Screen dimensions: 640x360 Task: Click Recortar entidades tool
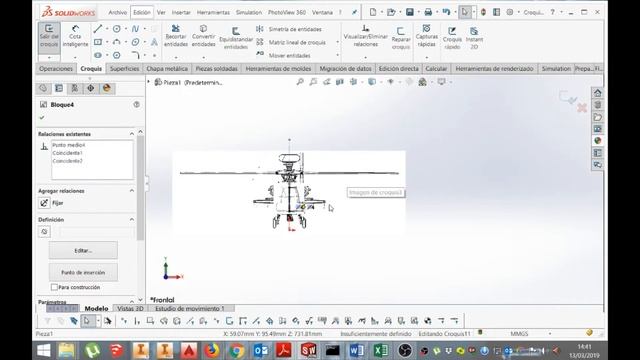pyautogui.click(x=176, y=36)
